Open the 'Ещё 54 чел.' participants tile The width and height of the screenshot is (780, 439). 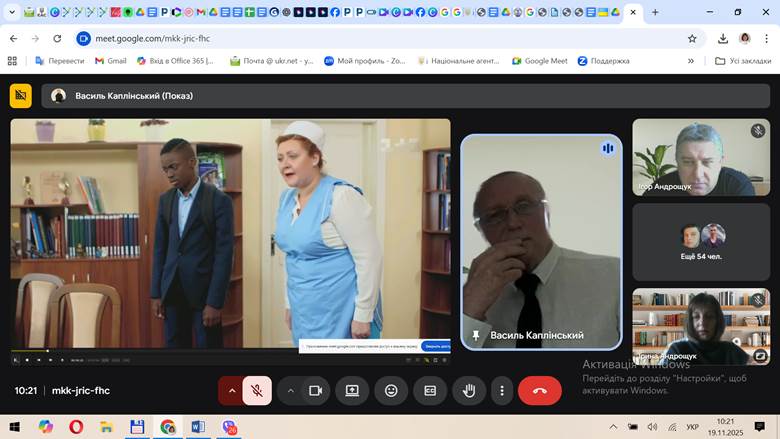tap(700, 242)
